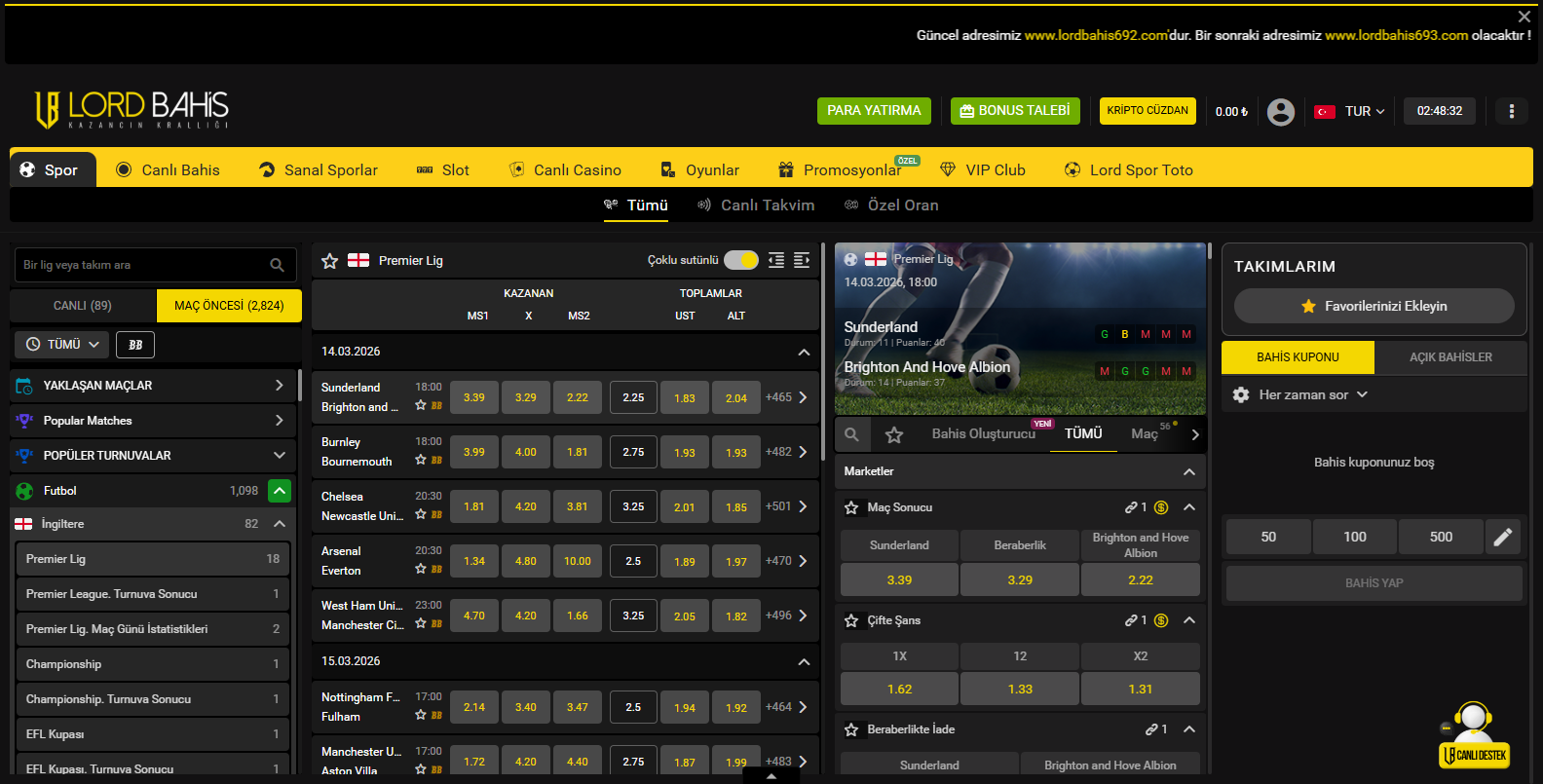Collapse the İngiltere country group
Viewport: 1543px width, 784px height.
click(280, 524)
